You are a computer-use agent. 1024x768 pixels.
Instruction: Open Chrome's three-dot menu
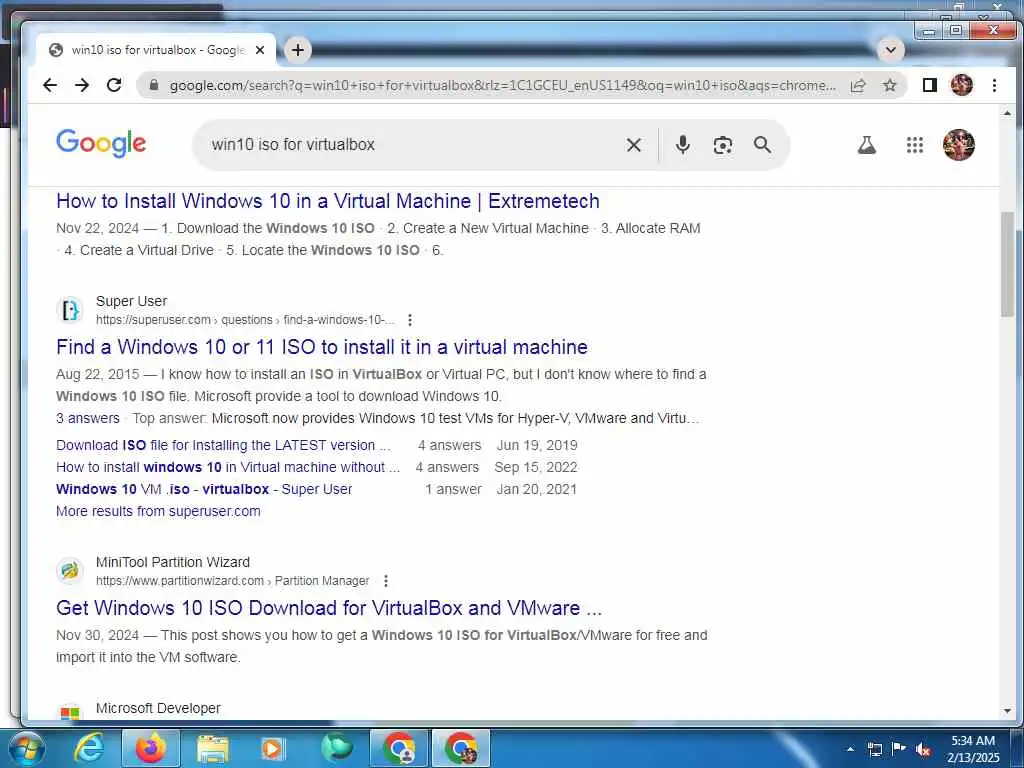tap(994, 85)
